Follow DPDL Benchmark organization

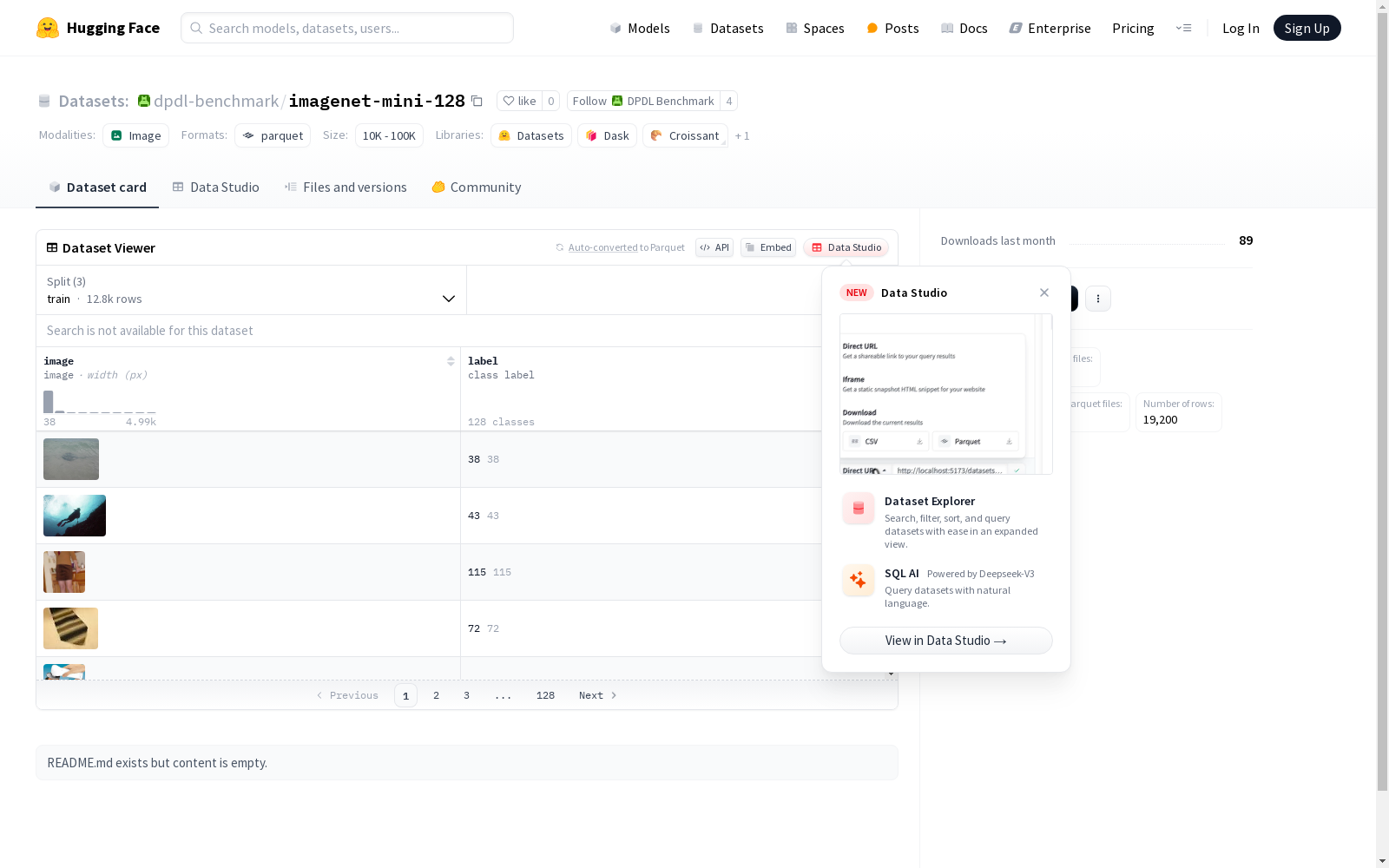(643, 101)
